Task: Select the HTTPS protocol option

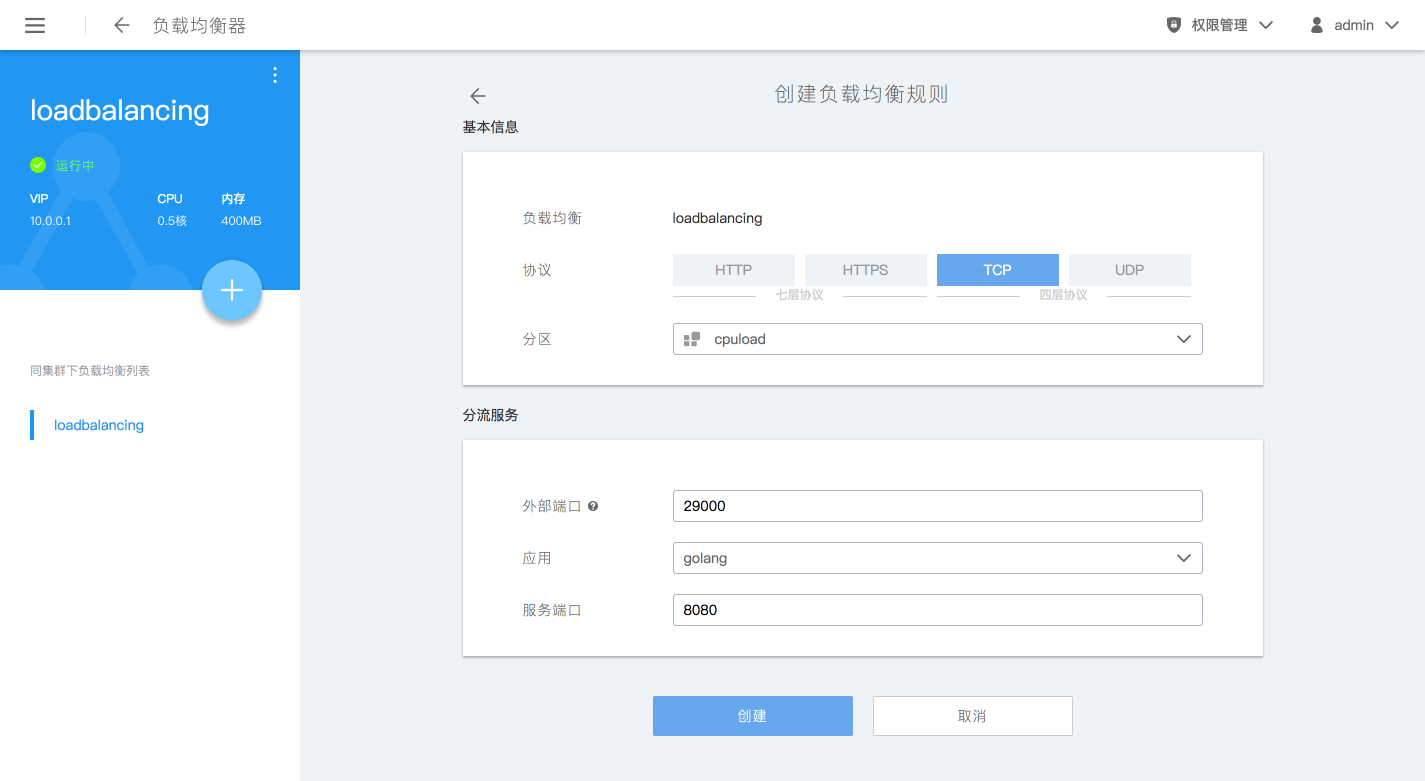Action: point(865,270)
